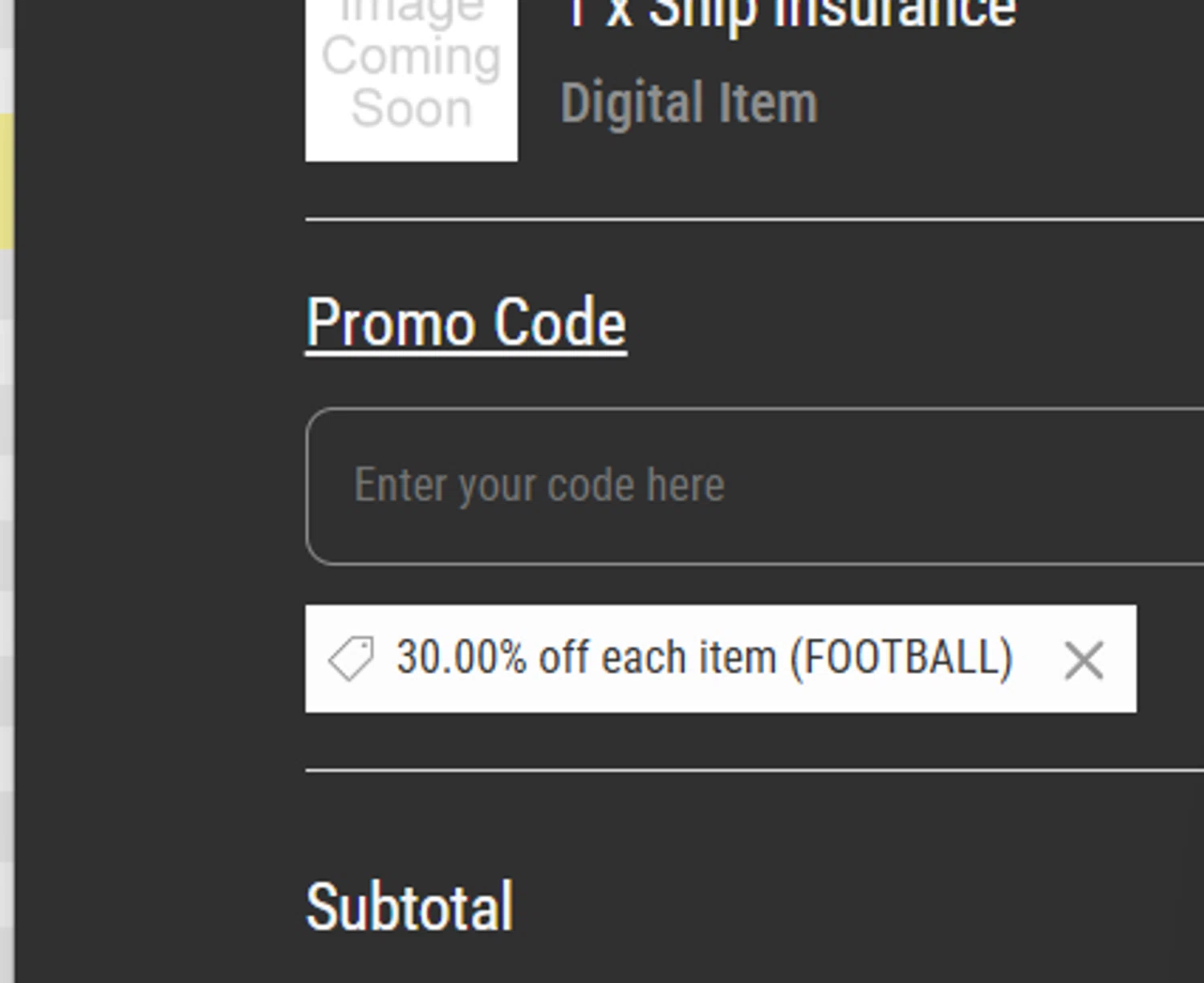Click the 30.00% off discount text

coord(461,658)
